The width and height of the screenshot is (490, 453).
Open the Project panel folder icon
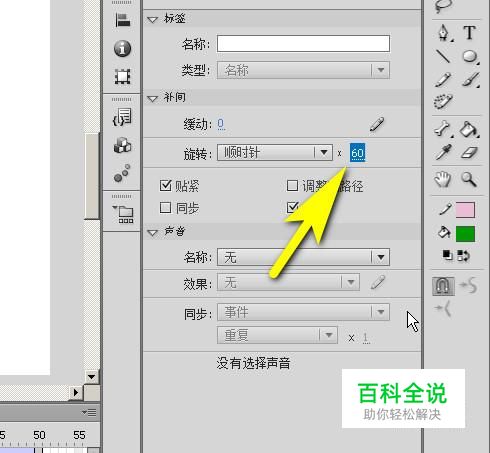point(123,214)
